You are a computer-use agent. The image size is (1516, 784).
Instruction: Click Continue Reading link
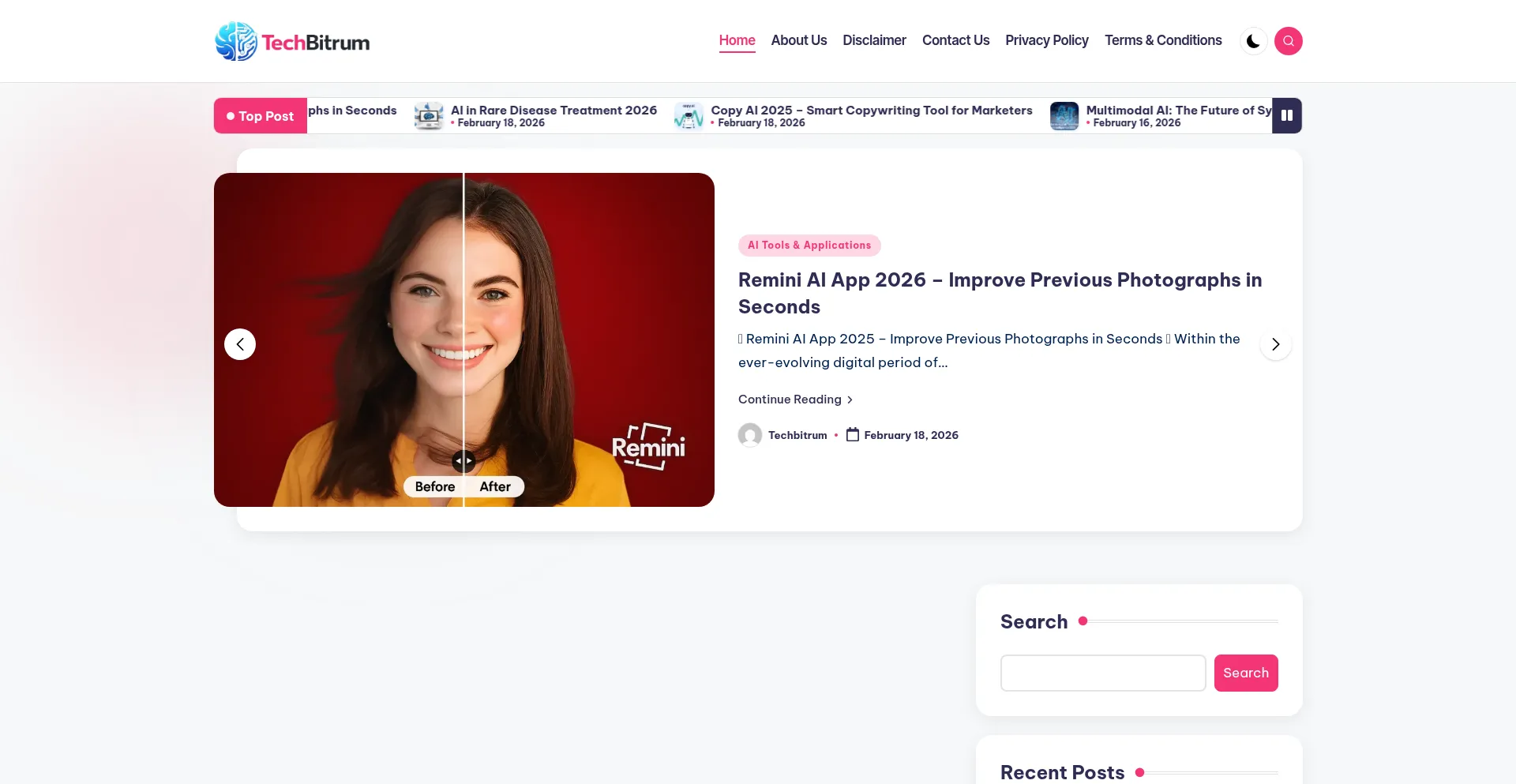795,400
